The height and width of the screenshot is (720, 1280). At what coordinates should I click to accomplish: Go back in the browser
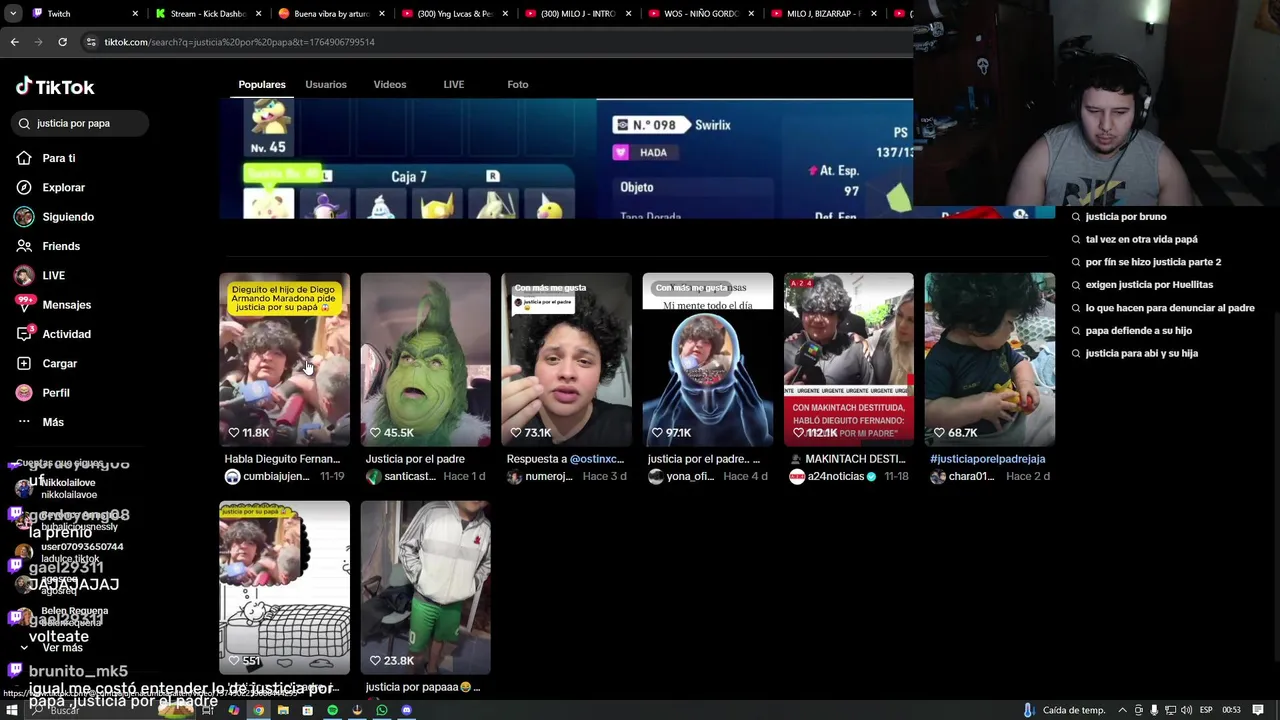[x=14, y=42]
